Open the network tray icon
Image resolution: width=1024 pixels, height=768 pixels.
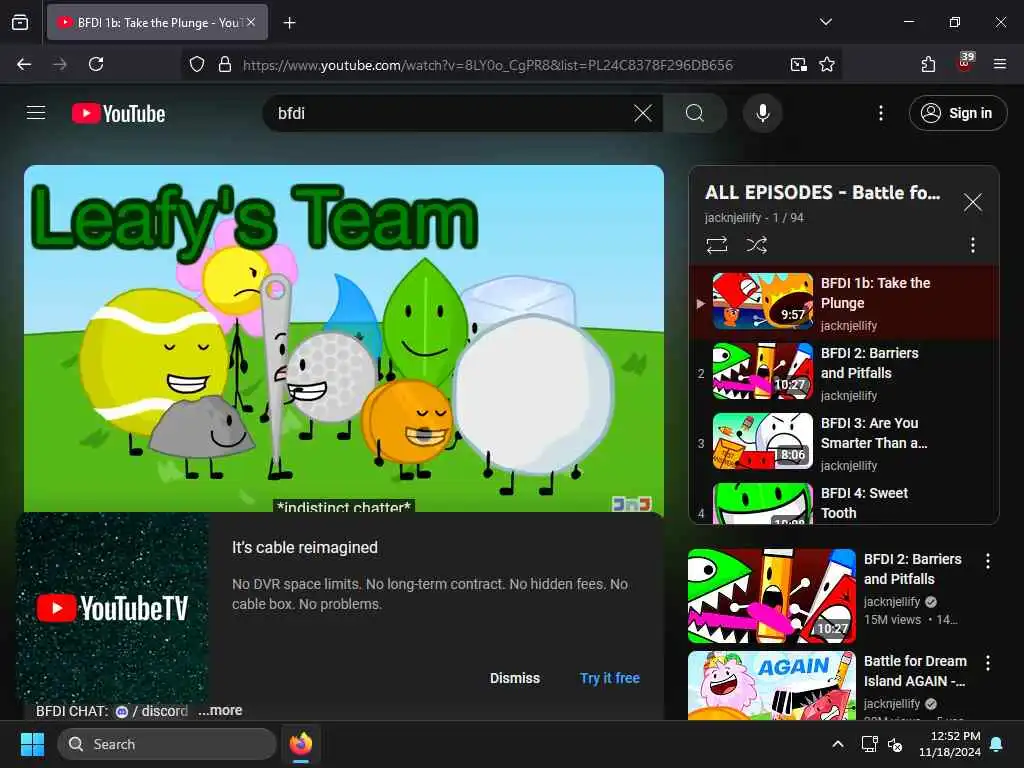869,744
